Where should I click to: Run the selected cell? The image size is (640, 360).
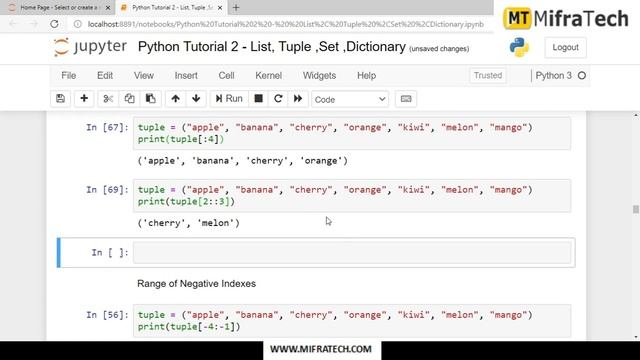229,99
